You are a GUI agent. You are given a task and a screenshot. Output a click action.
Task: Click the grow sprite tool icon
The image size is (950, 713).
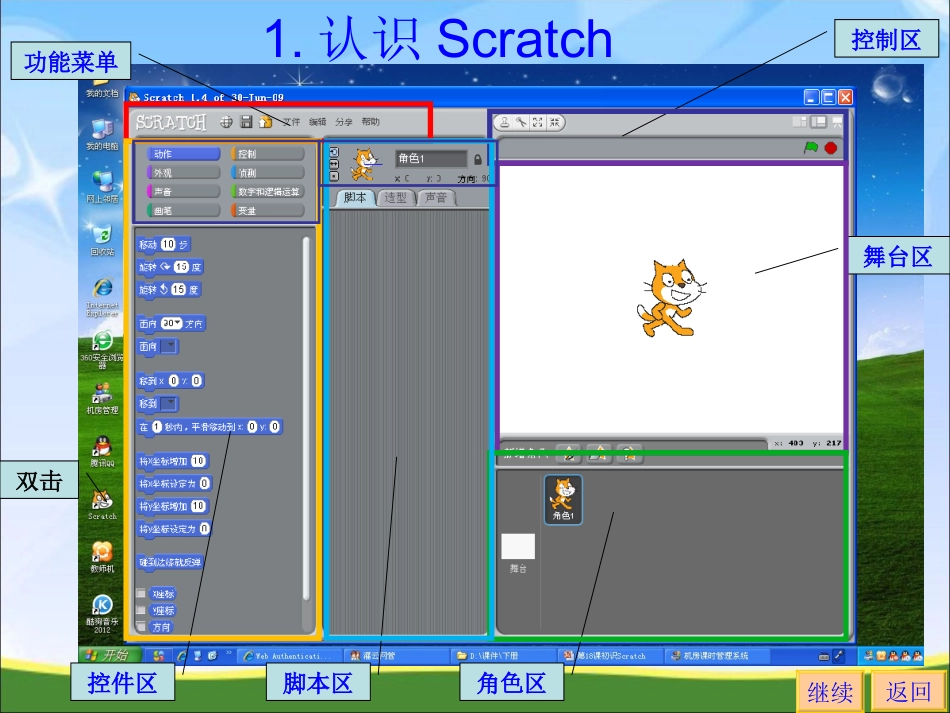[x=538, y=122]
